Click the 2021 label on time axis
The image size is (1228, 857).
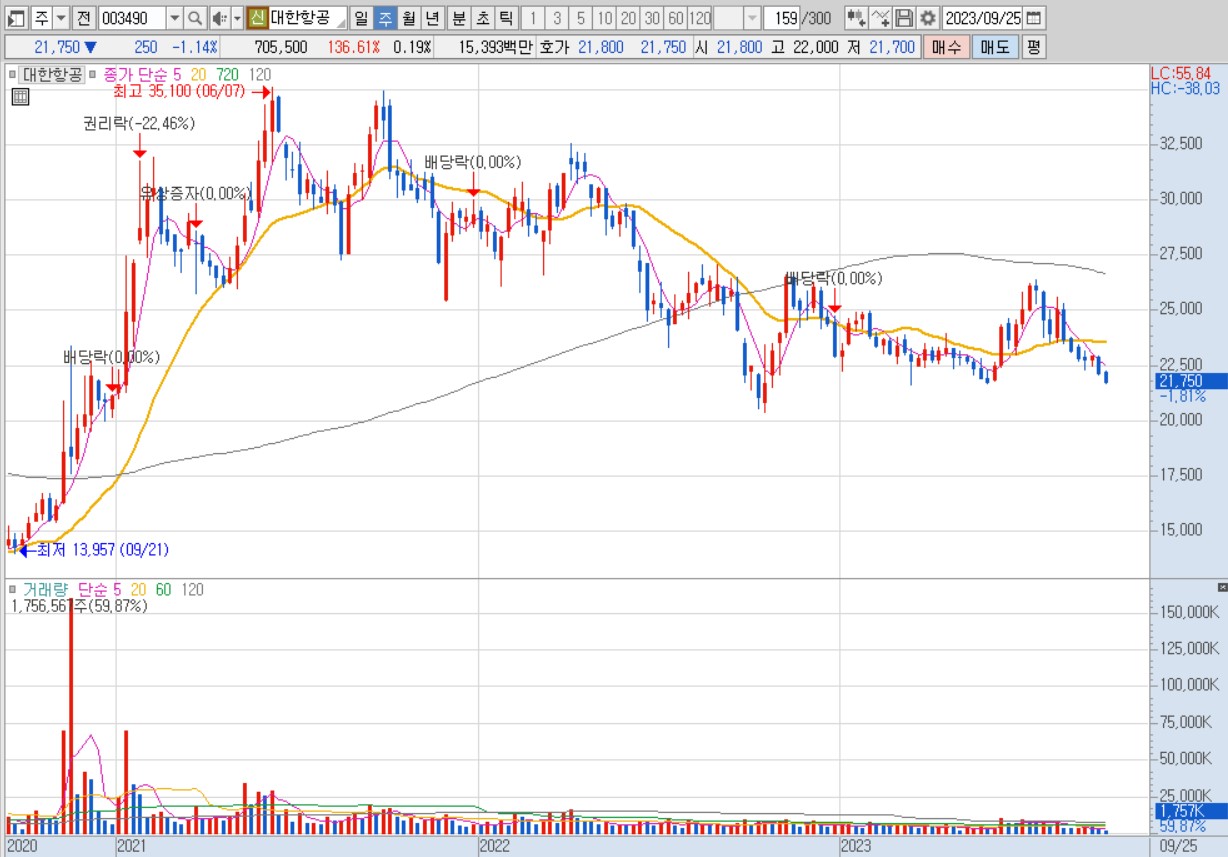tap(134, 846)
